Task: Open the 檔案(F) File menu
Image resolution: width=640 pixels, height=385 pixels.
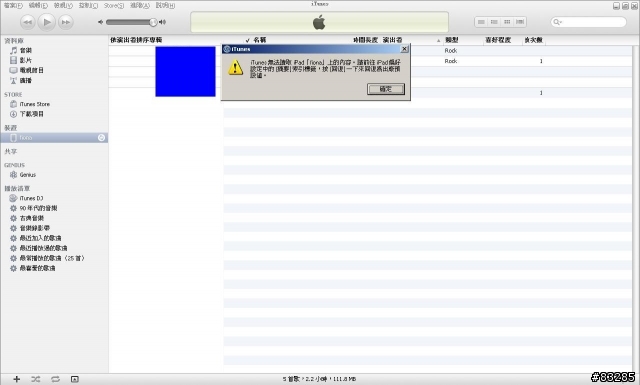Action: click(x=13, y=5)
